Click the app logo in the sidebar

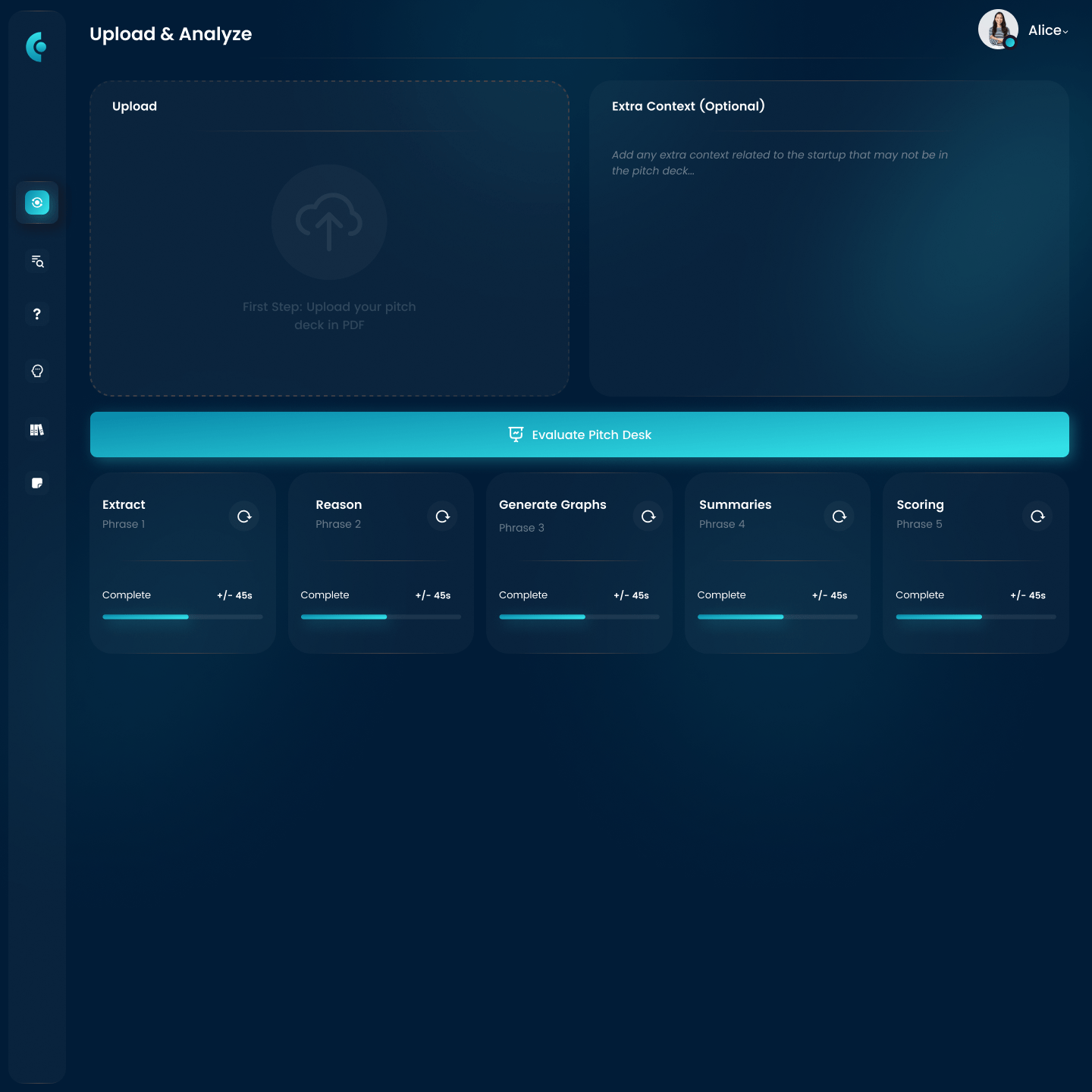click(x=36, y=47)
